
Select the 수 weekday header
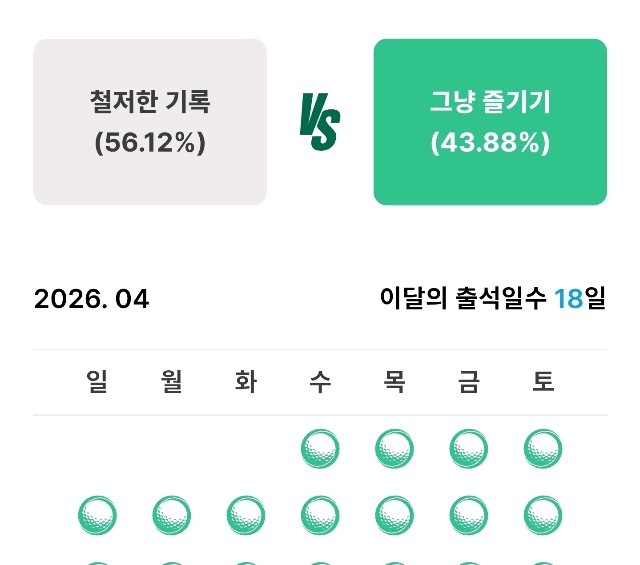click(x=320, y=381)
